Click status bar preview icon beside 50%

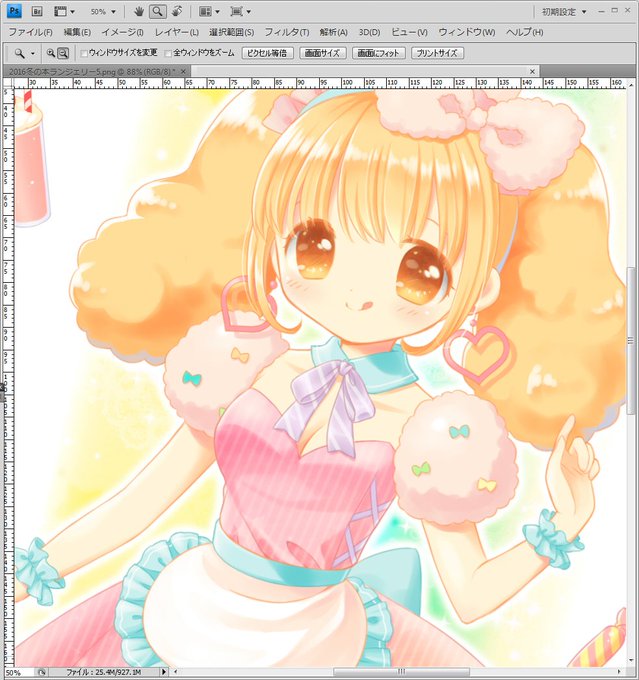[x=42, y=672]
